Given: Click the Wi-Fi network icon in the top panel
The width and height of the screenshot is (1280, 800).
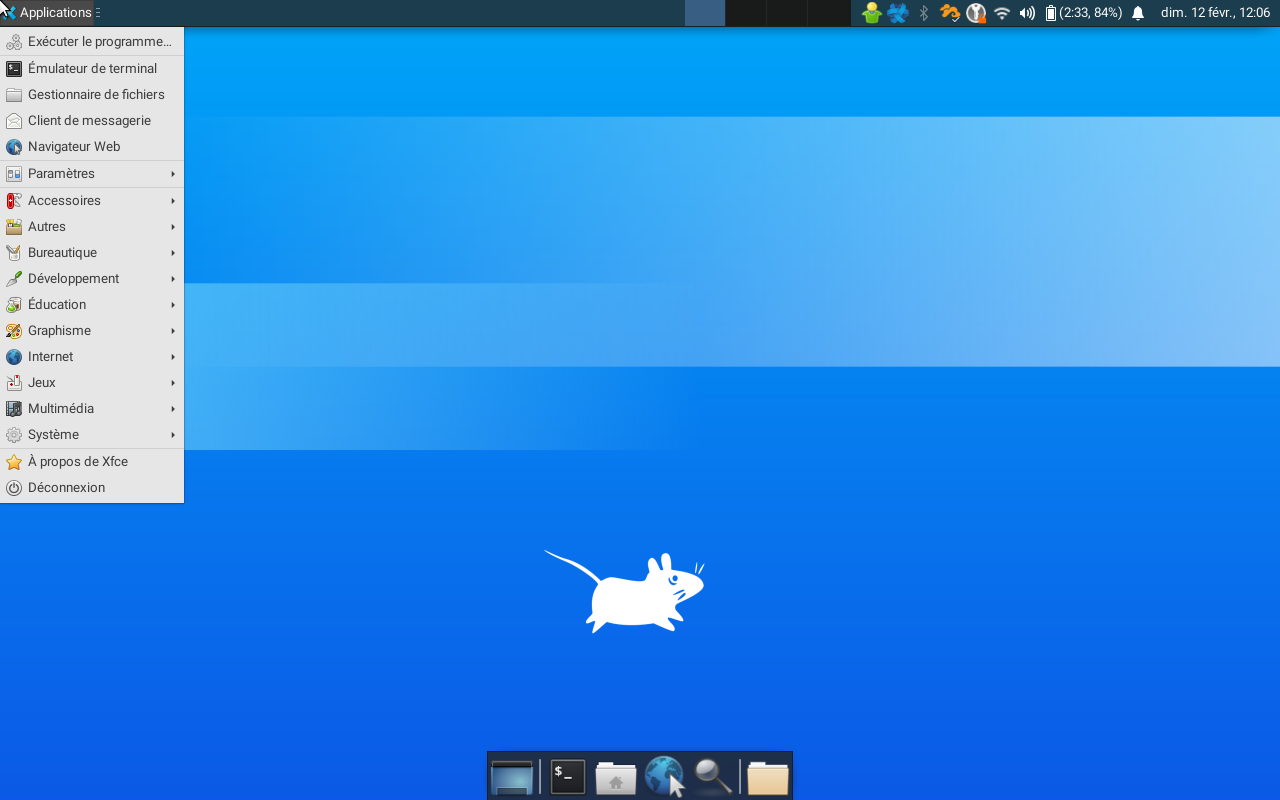Looking at the screenshot, I should pos(1002,13).
